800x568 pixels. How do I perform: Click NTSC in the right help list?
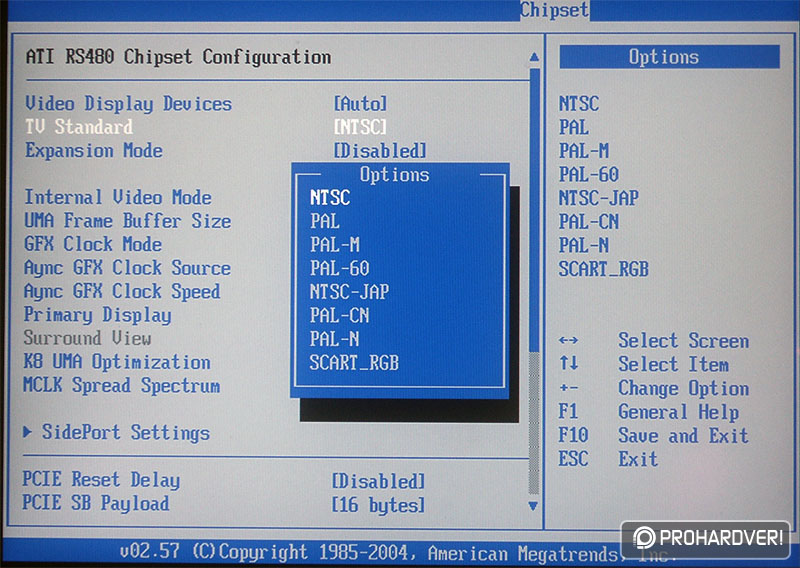tap(579, 104)
